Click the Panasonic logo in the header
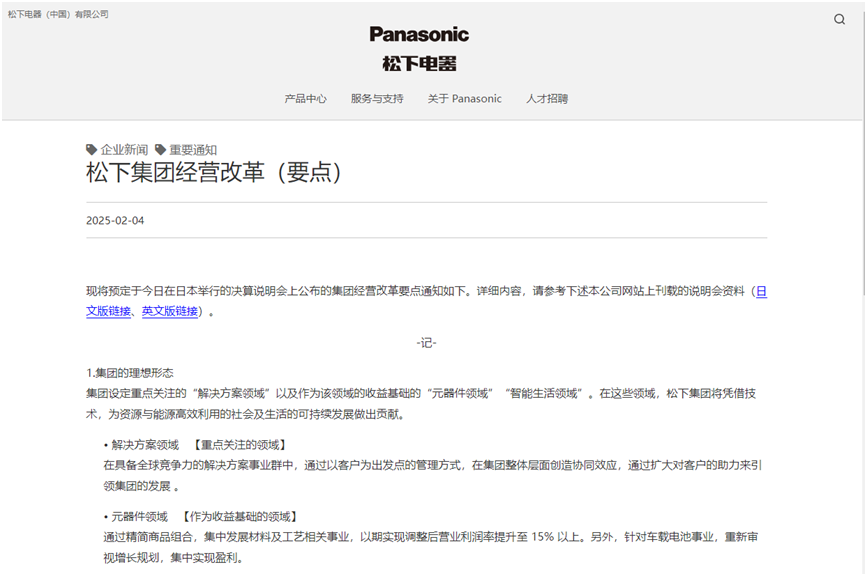The width and height of the screenshot is (867, 576). pyautogui.click(x=419, y=34)
